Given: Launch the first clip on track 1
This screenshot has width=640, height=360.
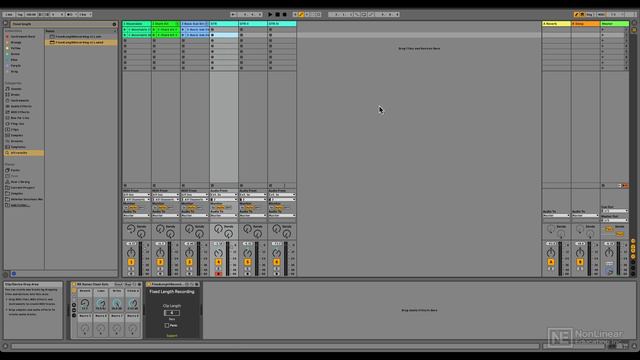Looking at the screenshot, I should [125, 30].
